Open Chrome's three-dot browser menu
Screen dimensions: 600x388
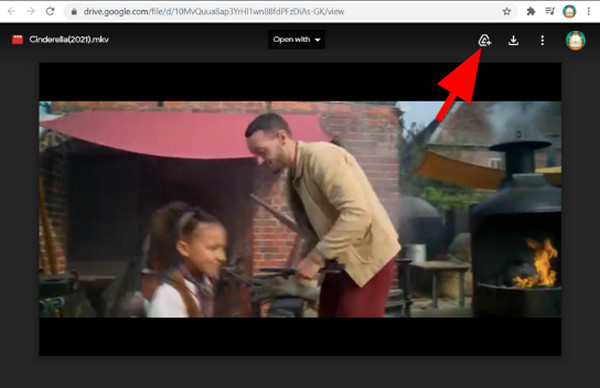[589, 11]
